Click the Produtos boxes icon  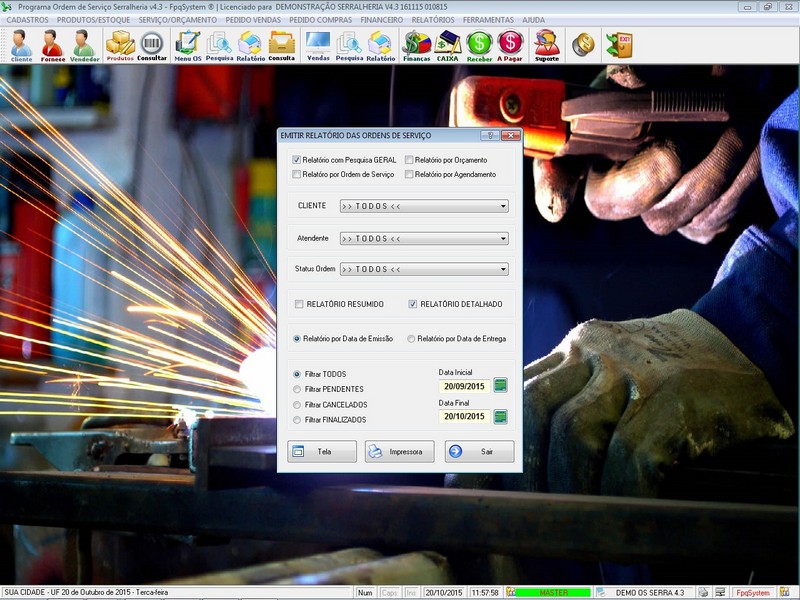(120, 45)
